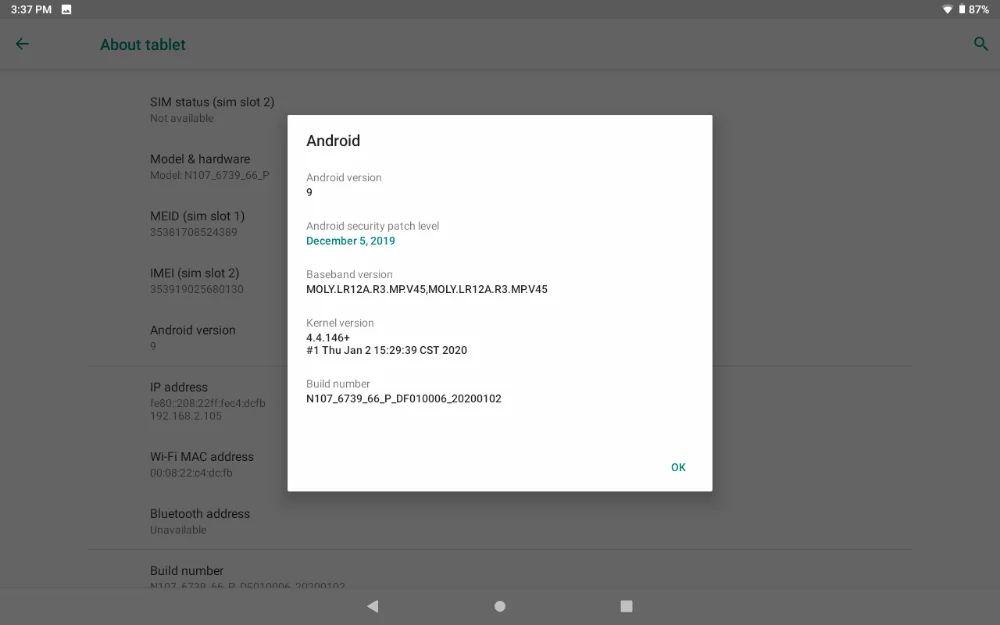1000x625 pixels.
Task: Tap the Kernel version label
Action: point(340,323)
